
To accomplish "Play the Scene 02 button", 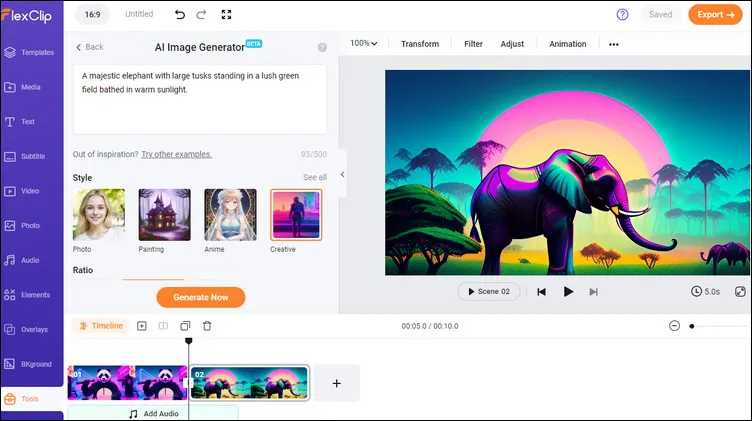I will [489, 292].
